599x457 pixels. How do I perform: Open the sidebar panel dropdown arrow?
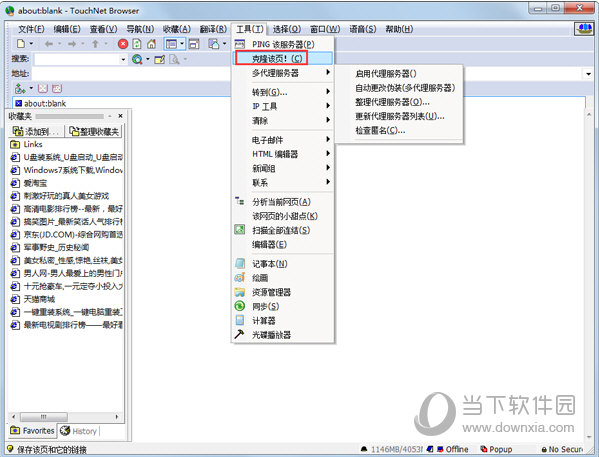182,44
